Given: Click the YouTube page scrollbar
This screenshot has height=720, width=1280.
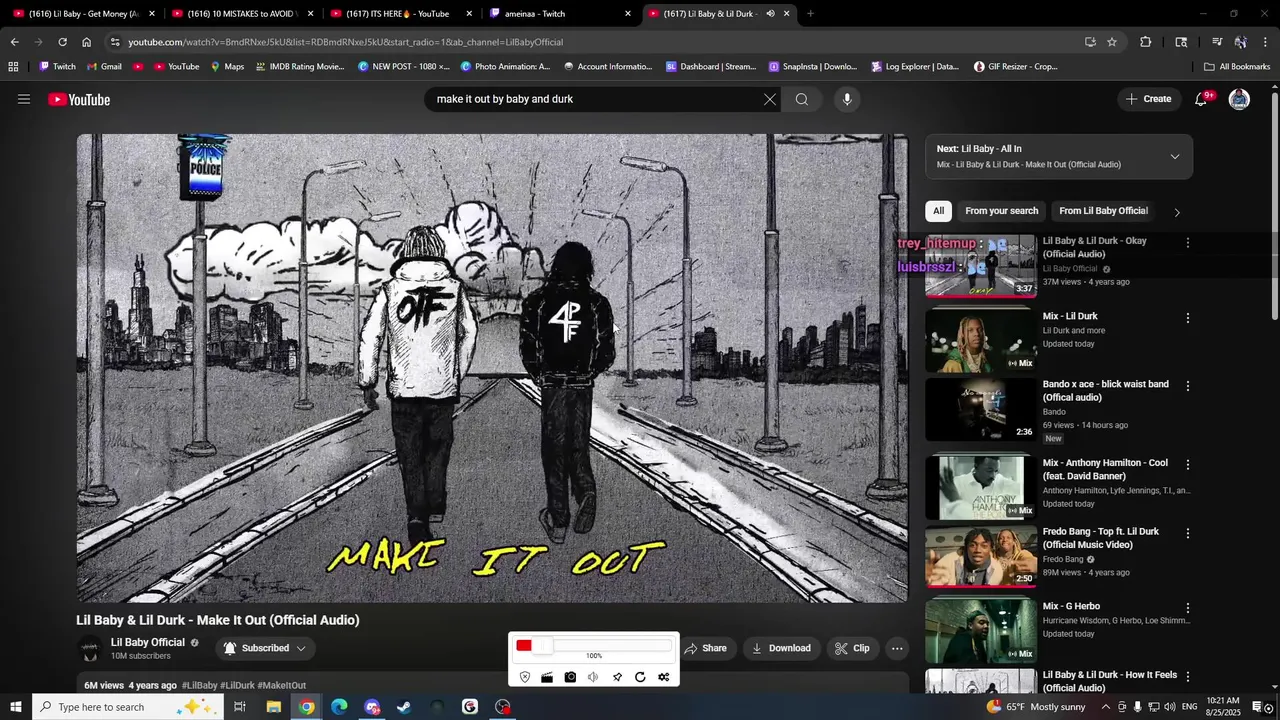Looking at the screenshot, I should (1274, 205).
